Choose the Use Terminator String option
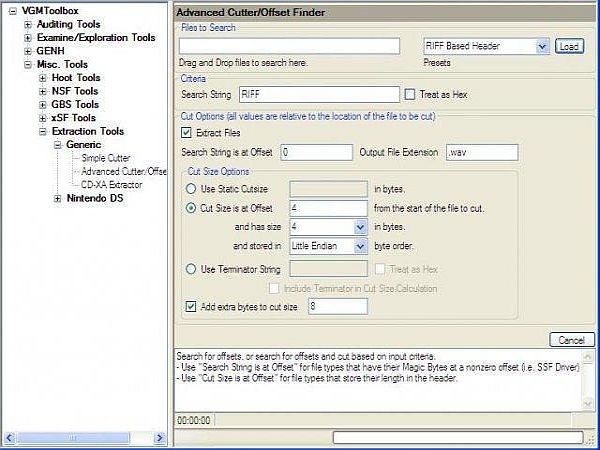This screenshot has width=600, height=450. (x=192, y=268)
